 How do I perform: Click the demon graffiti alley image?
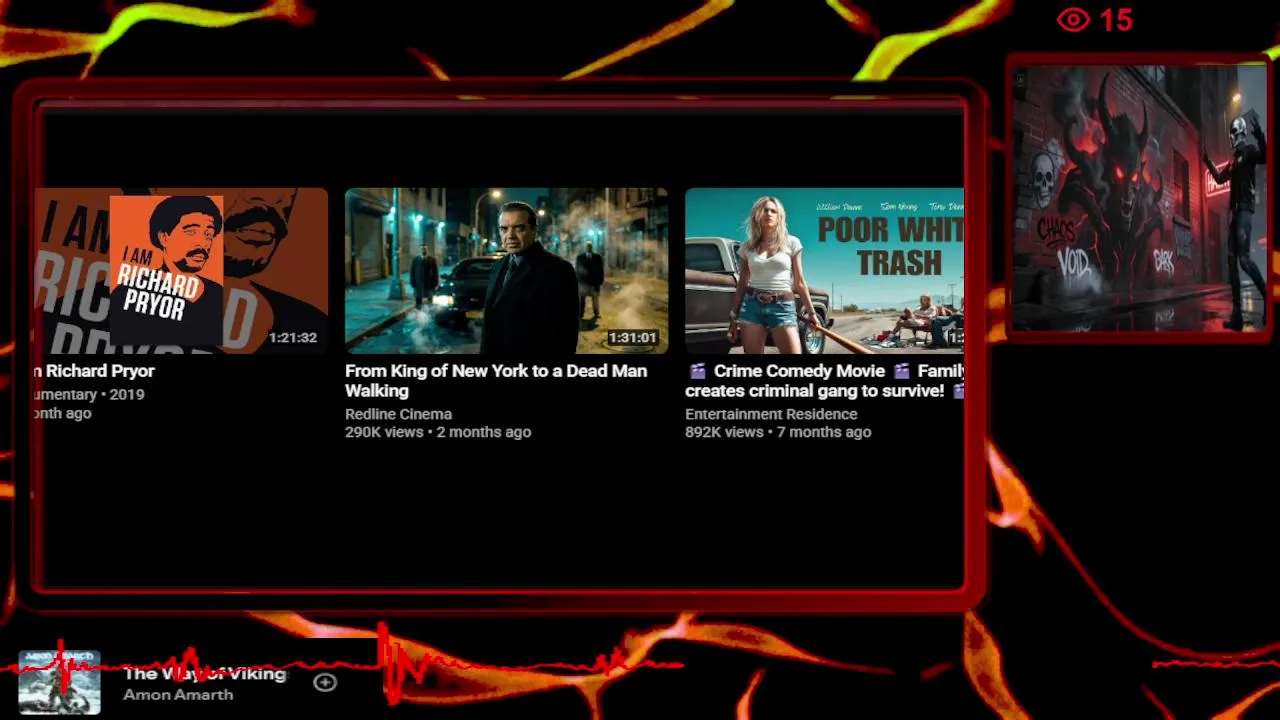1138,198
